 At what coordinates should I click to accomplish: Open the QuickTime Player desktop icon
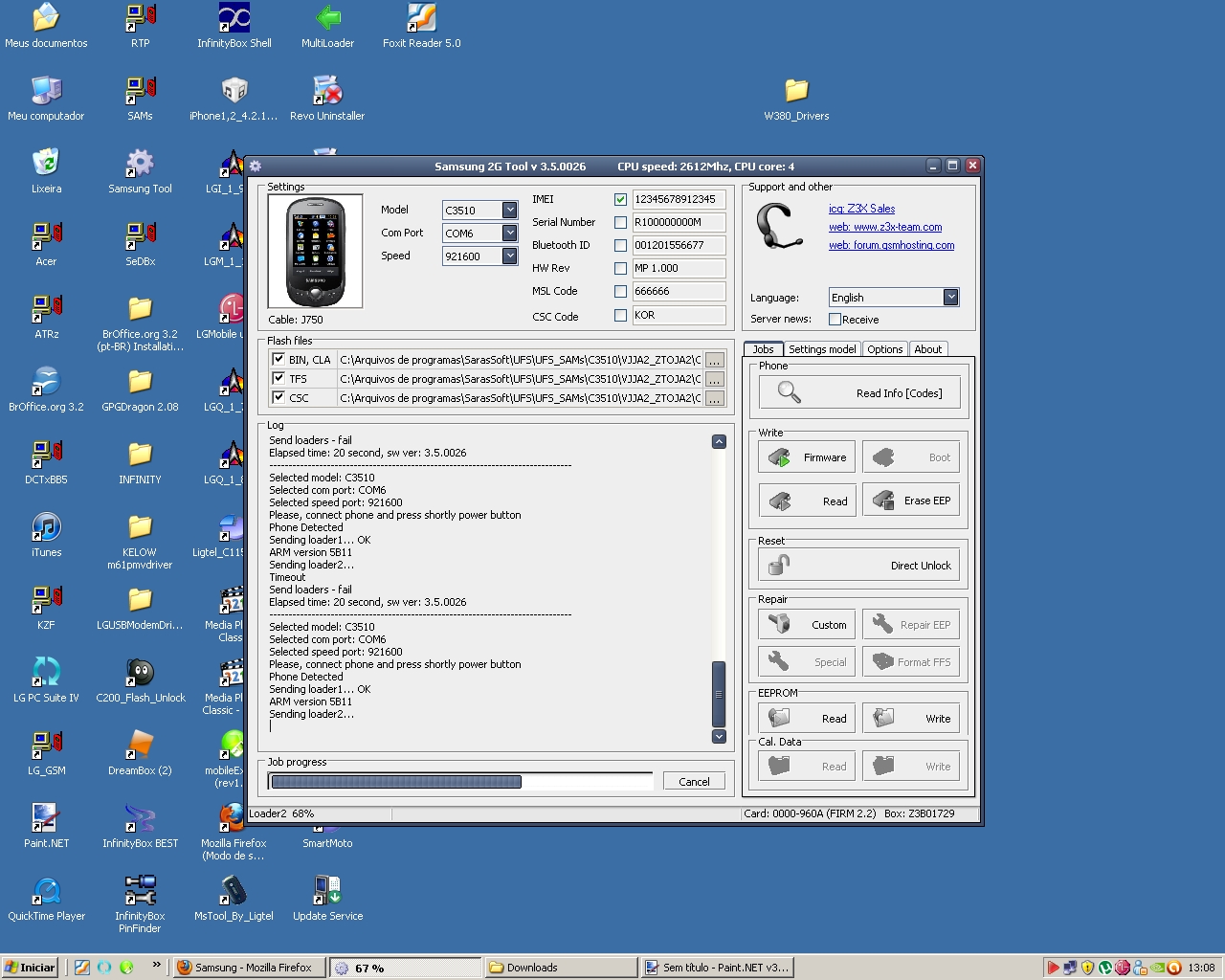coord(46,899)
